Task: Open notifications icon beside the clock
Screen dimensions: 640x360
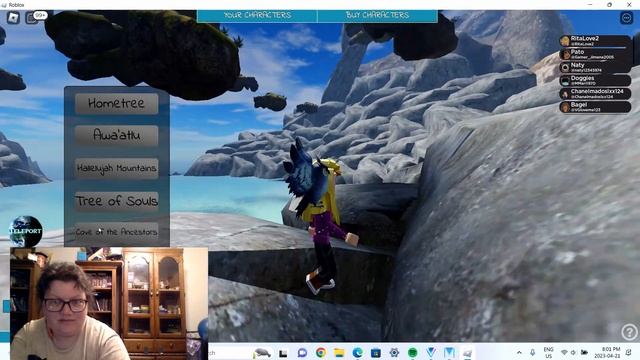Action: point(629,352)
